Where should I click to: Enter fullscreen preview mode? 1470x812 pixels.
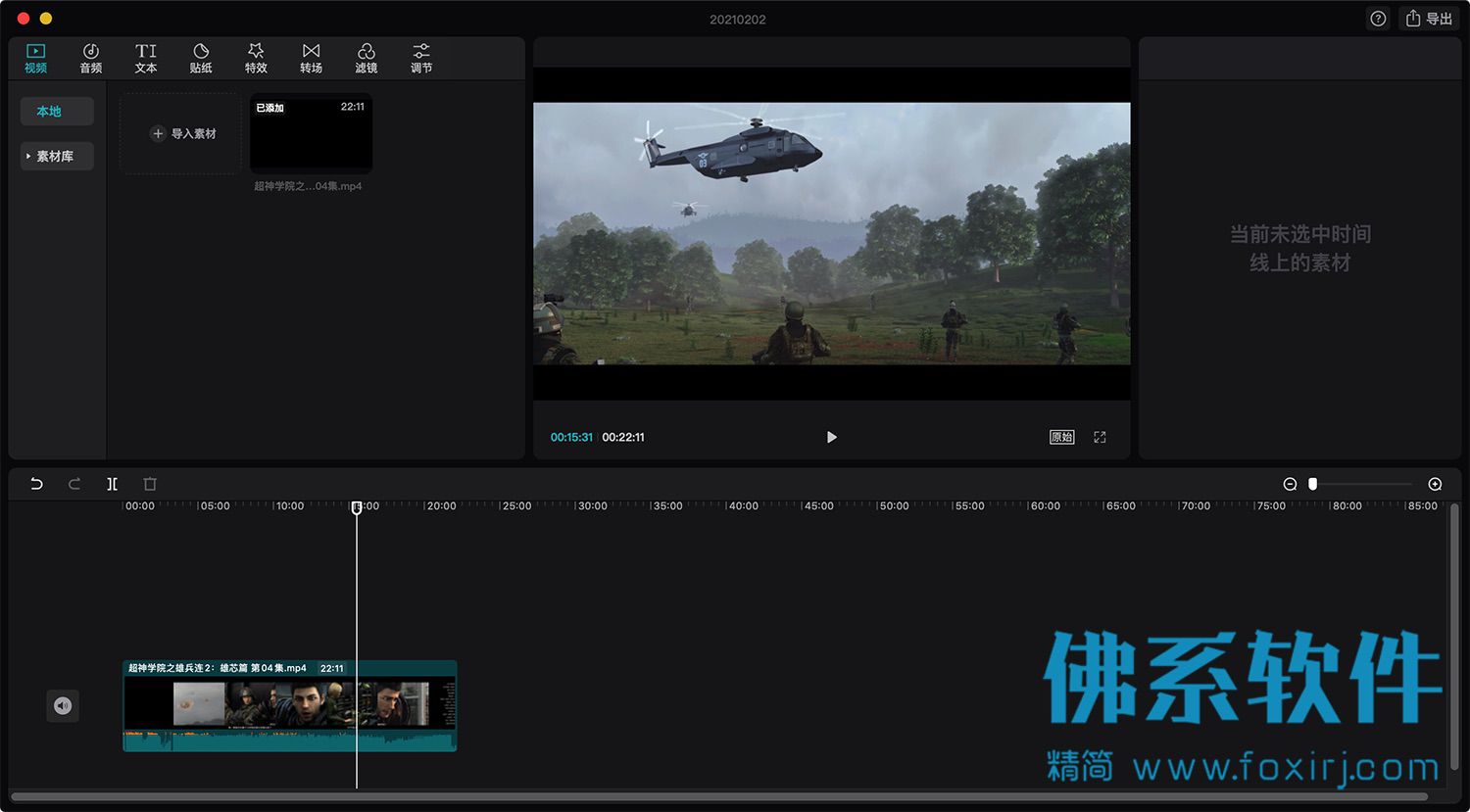click(x=1100, y=437)
